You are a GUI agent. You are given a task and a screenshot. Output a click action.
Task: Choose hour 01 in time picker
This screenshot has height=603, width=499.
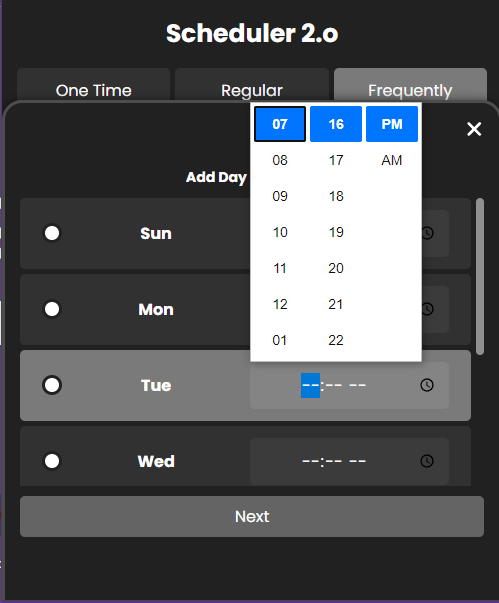tap(280, 340)
